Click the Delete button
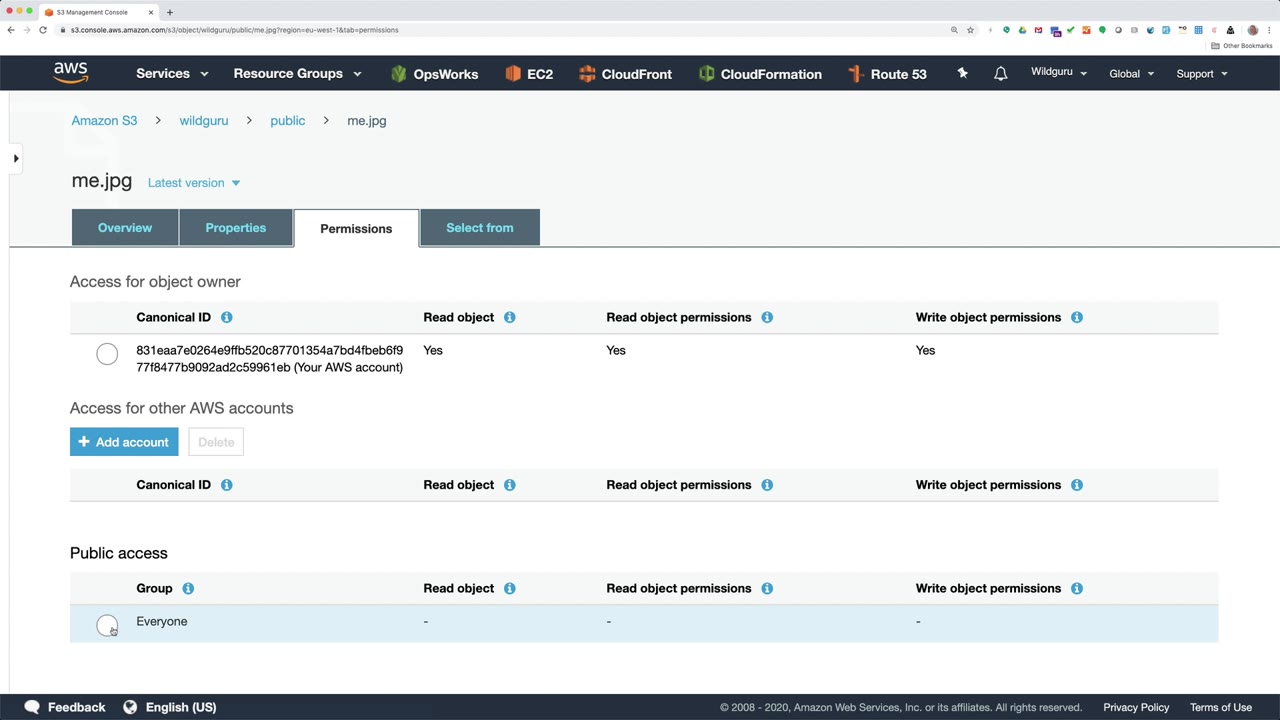Image resolution: width=1280 pixels, height=720 pixels. coord(216,442)
